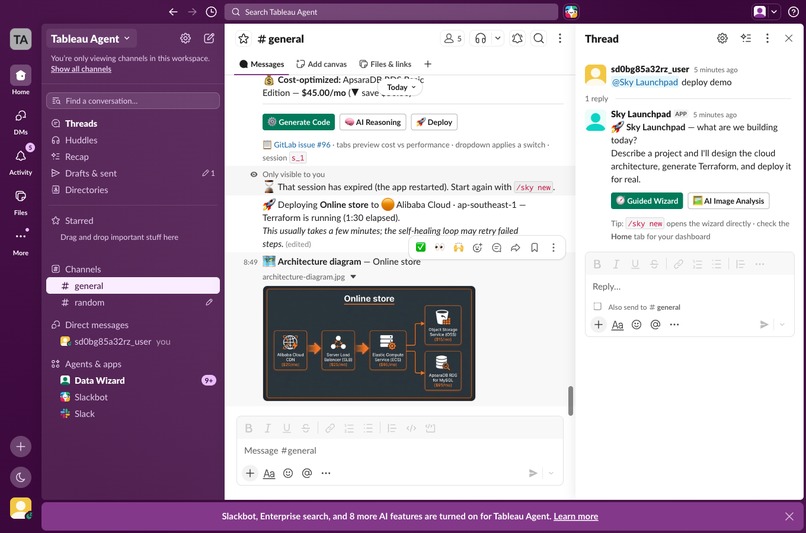View the 5 channel members
The height and width of the screenshot is (533, 806).
pyautogui.click(x=453, y=39)
